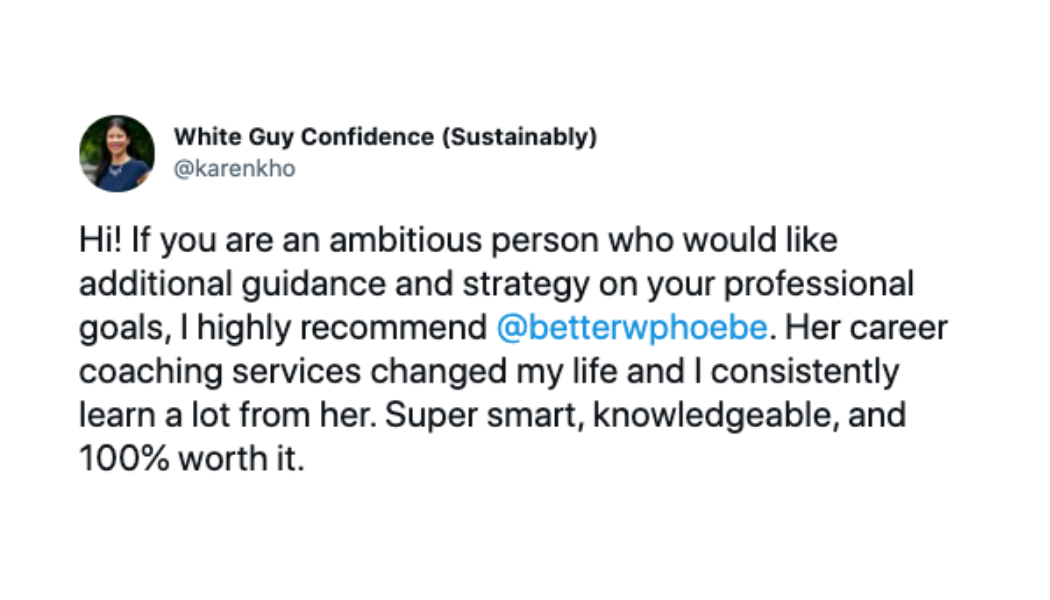Click the word "professional" in the tweet

tap(820, 284)
